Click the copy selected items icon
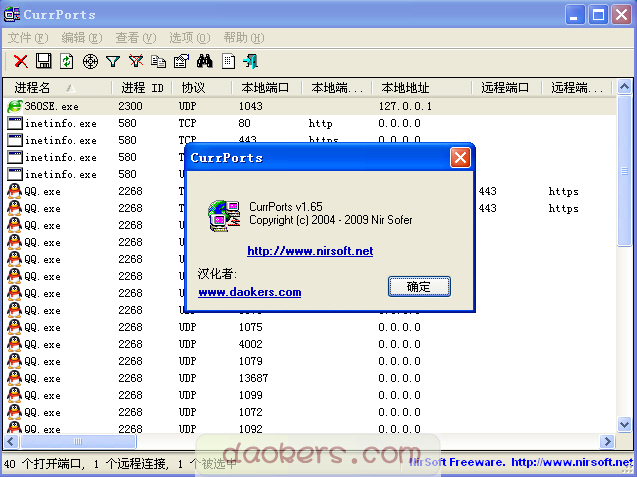This screenshot has width=637, height=477. (x=158, y=61)
